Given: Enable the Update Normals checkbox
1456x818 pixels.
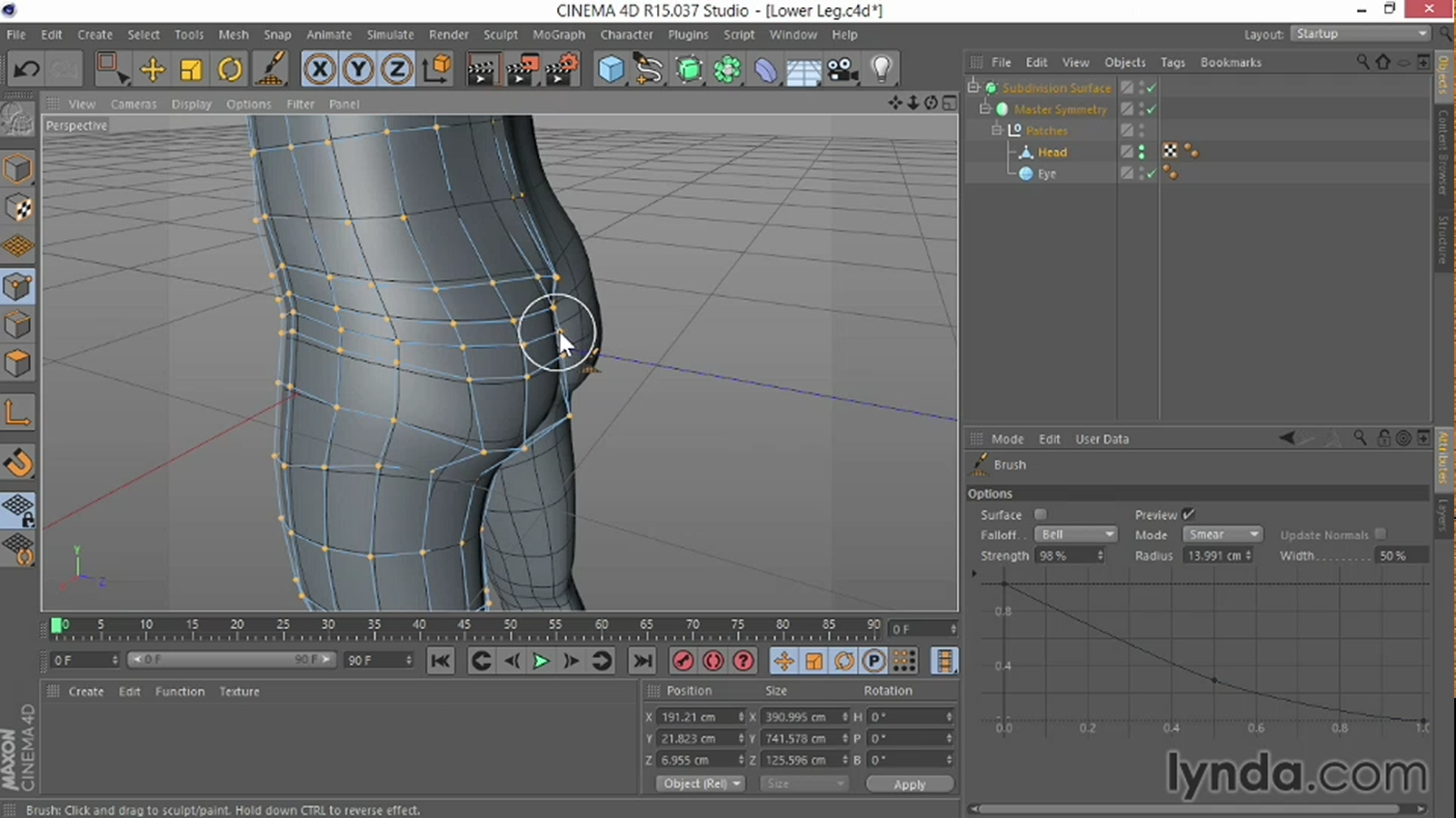Looking at the screenshot, I should tap(1381, 534).
